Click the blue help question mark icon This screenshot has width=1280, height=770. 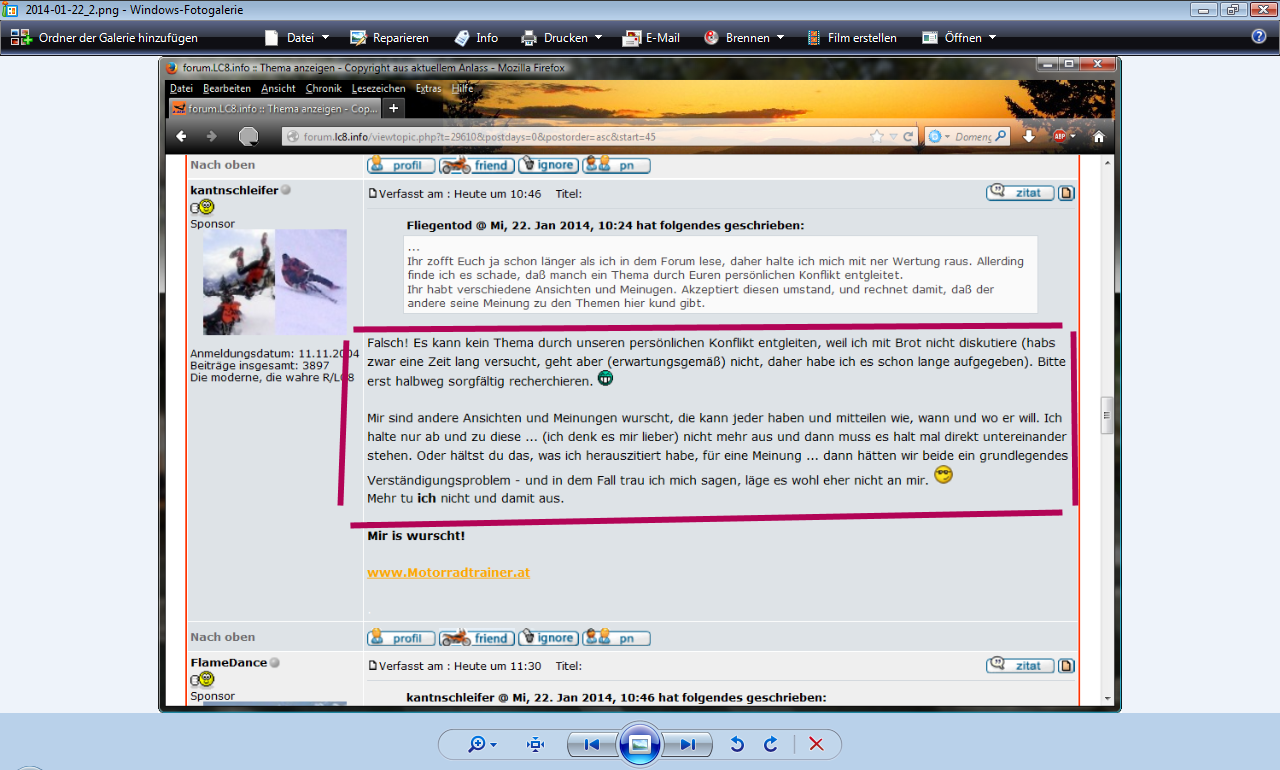(x=1259, y=37)
